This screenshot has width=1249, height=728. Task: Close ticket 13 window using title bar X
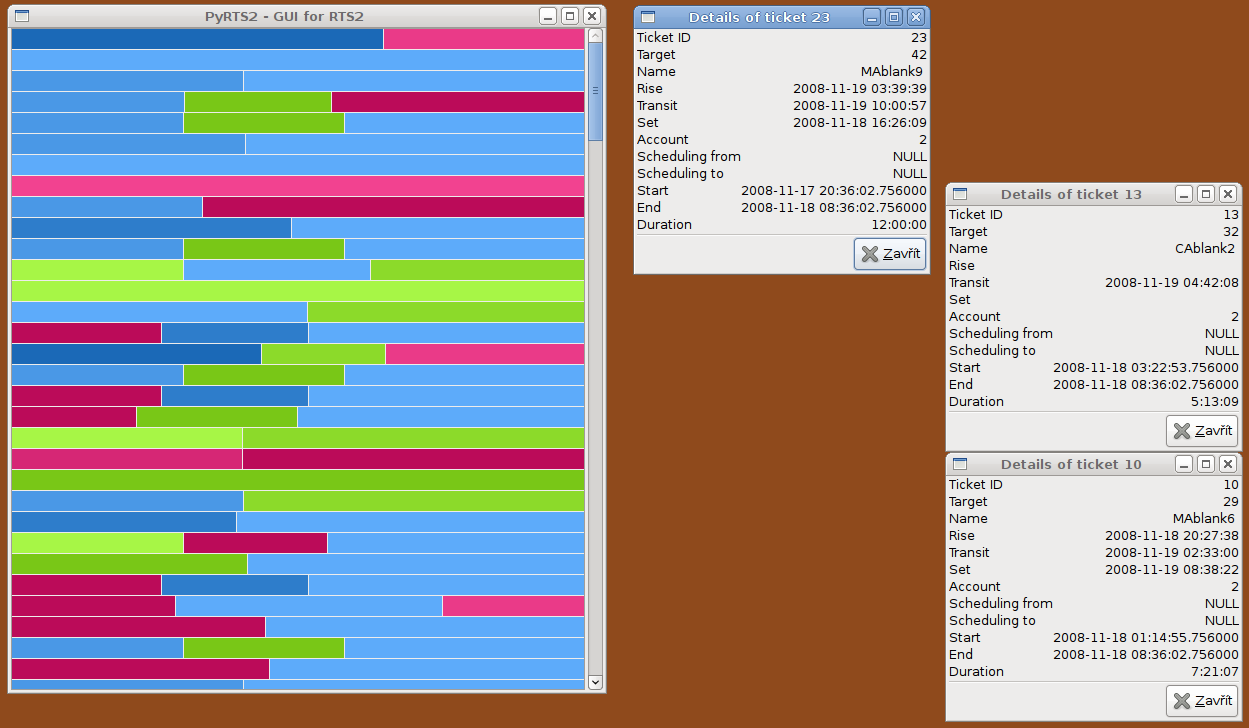coord(1227,194)
